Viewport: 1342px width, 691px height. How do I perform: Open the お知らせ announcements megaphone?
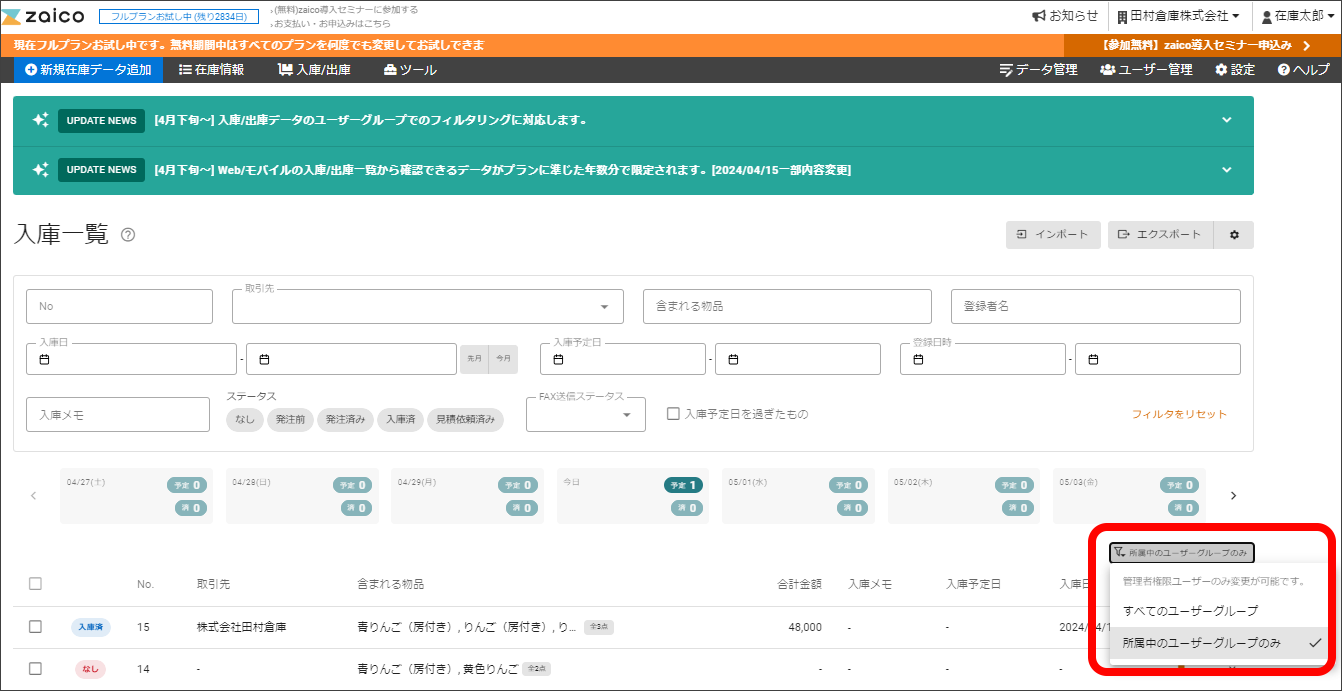1065,16
